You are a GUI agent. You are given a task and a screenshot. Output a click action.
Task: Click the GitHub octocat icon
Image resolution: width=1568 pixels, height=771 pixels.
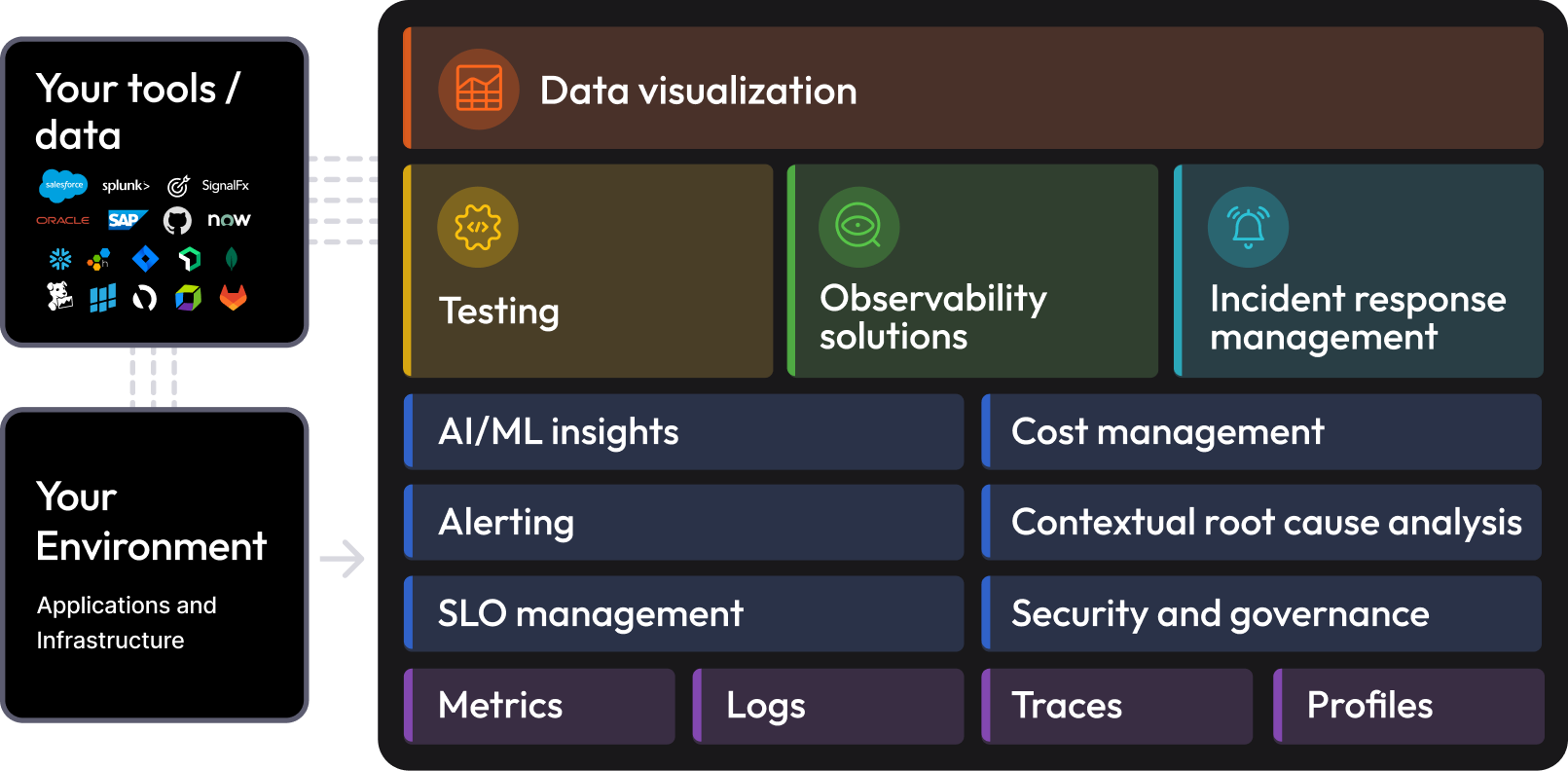coord(177,221)
